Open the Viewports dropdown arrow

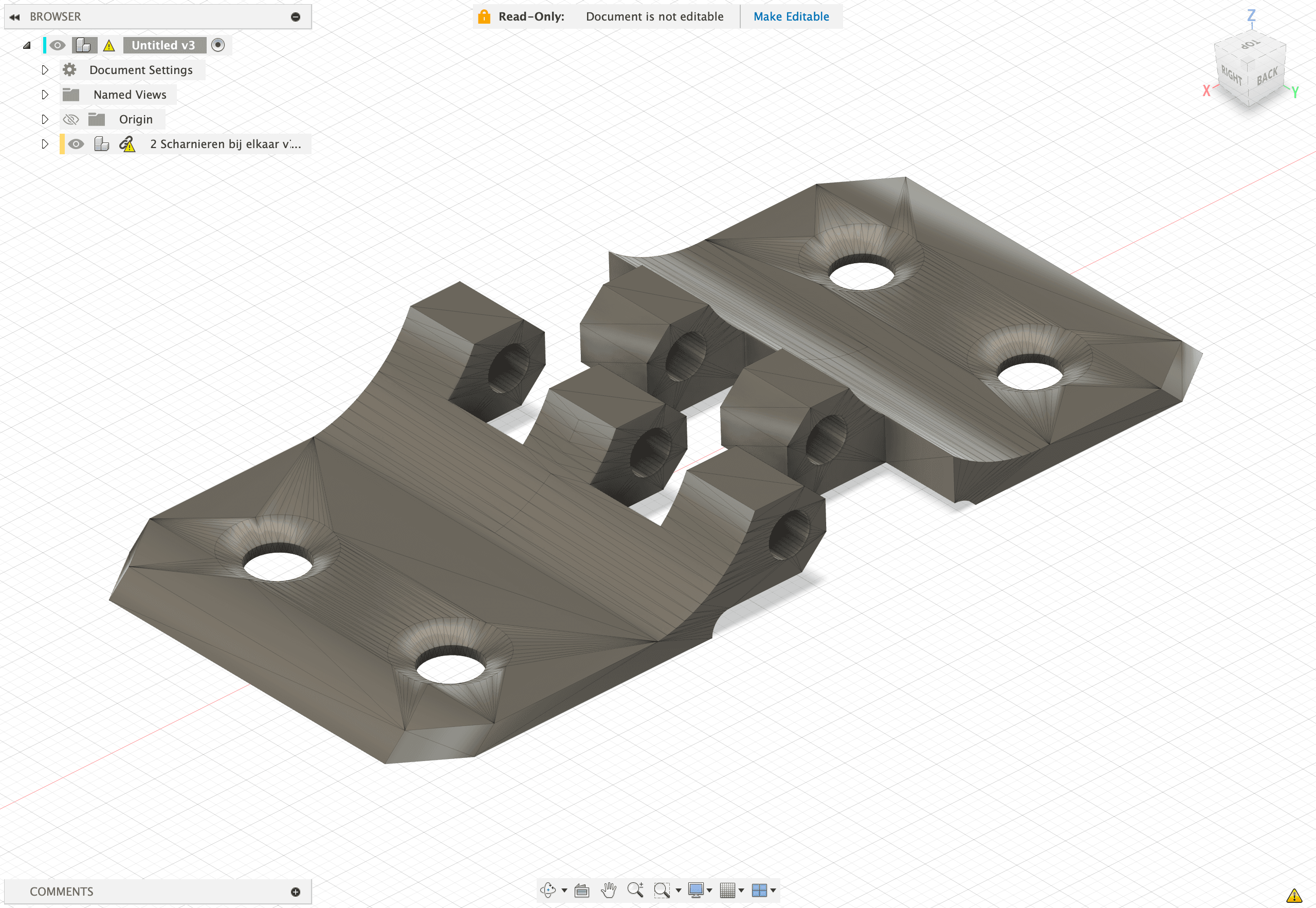coord(773,891)
